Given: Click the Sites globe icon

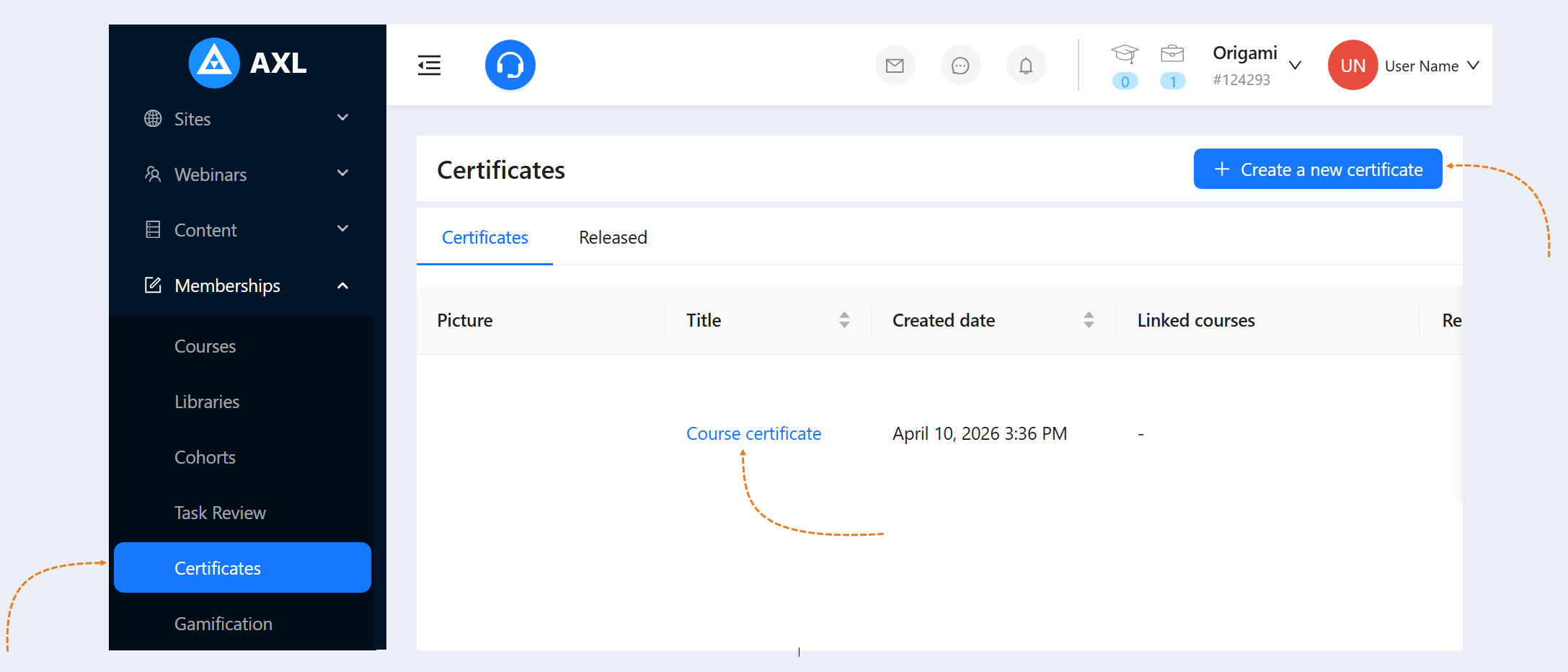Looking at the screenshot, I should pos(153,118).
